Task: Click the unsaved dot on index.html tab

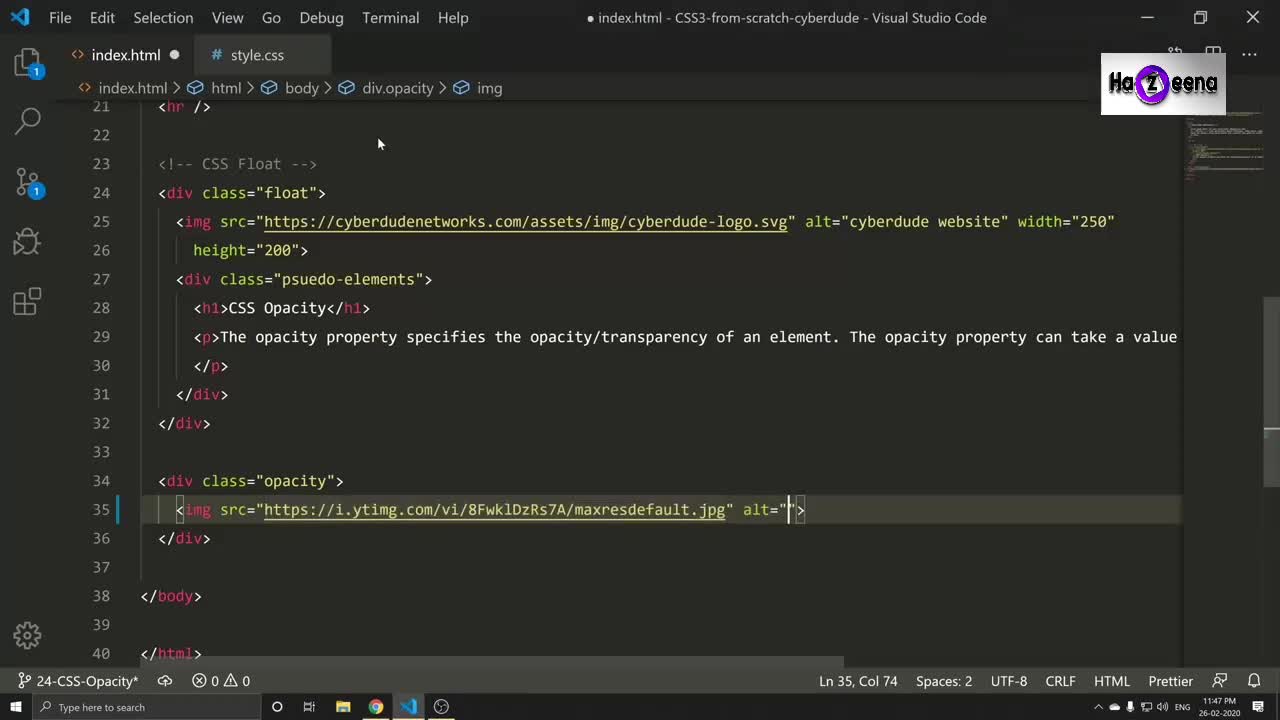Action: tap(174, 55)
